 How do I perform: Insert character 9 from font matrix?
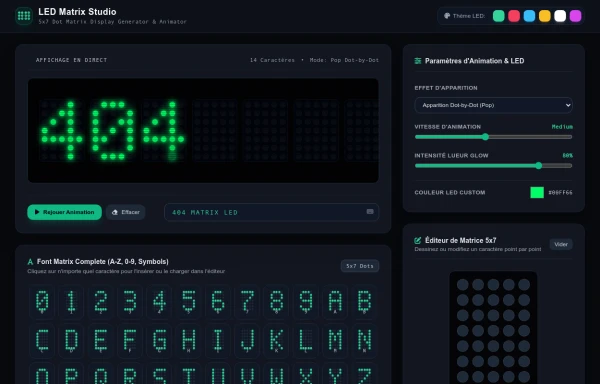pos(306,302)
